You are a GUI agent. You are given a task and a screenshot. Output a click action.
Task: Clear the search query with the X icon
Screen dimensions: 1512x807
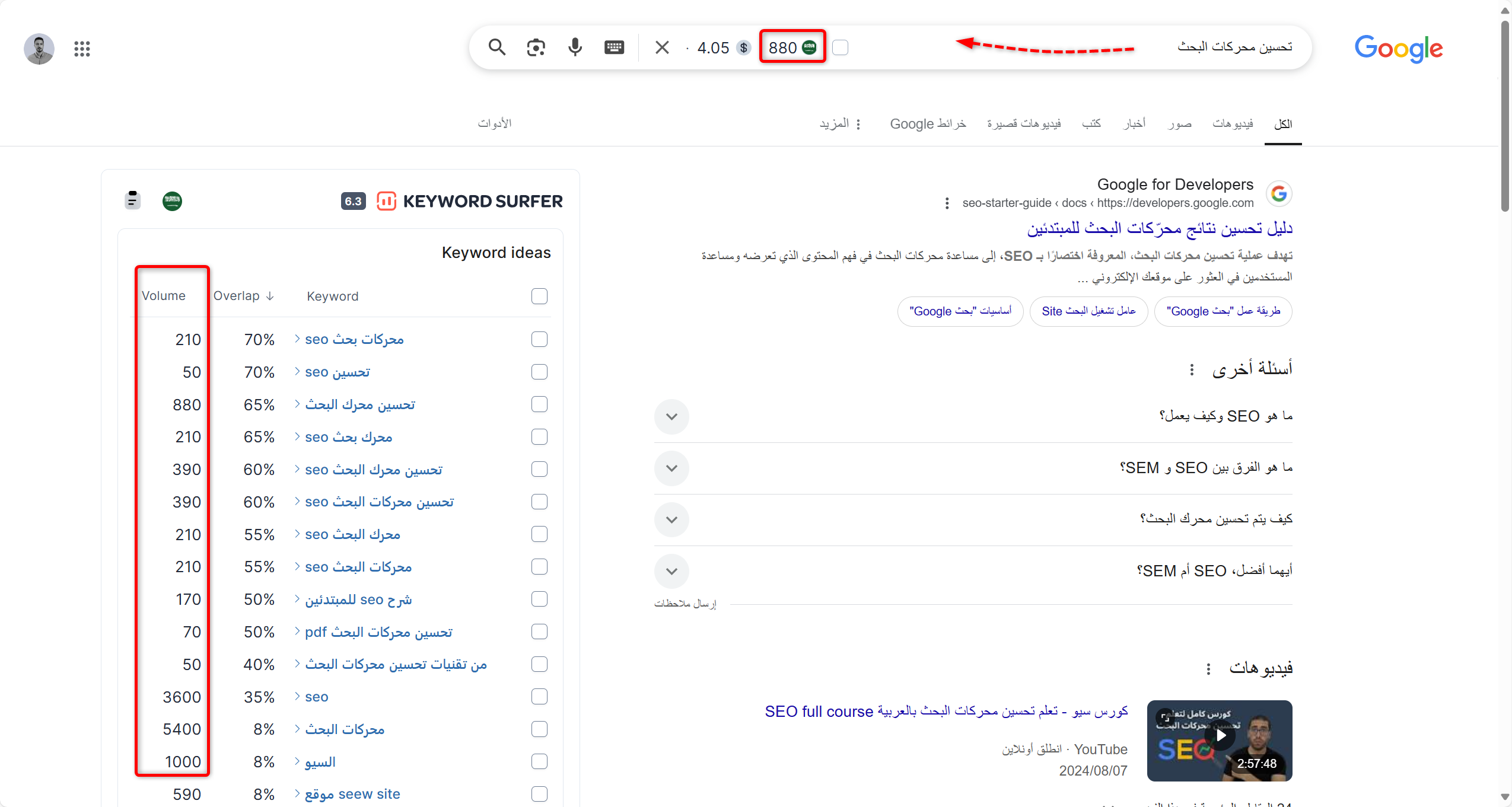click(x=661, y=47)
